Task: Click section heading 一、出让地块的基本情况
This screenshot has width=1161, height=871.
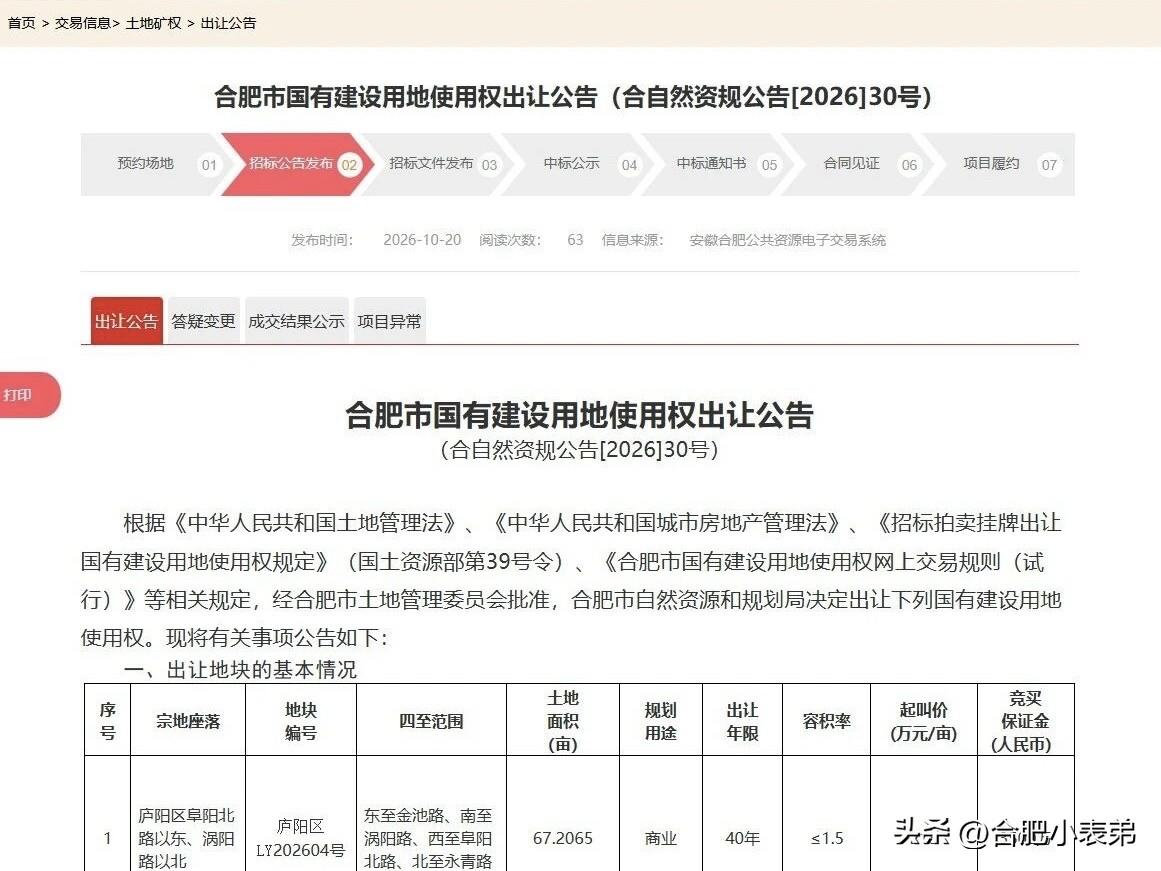Action: 241,670
